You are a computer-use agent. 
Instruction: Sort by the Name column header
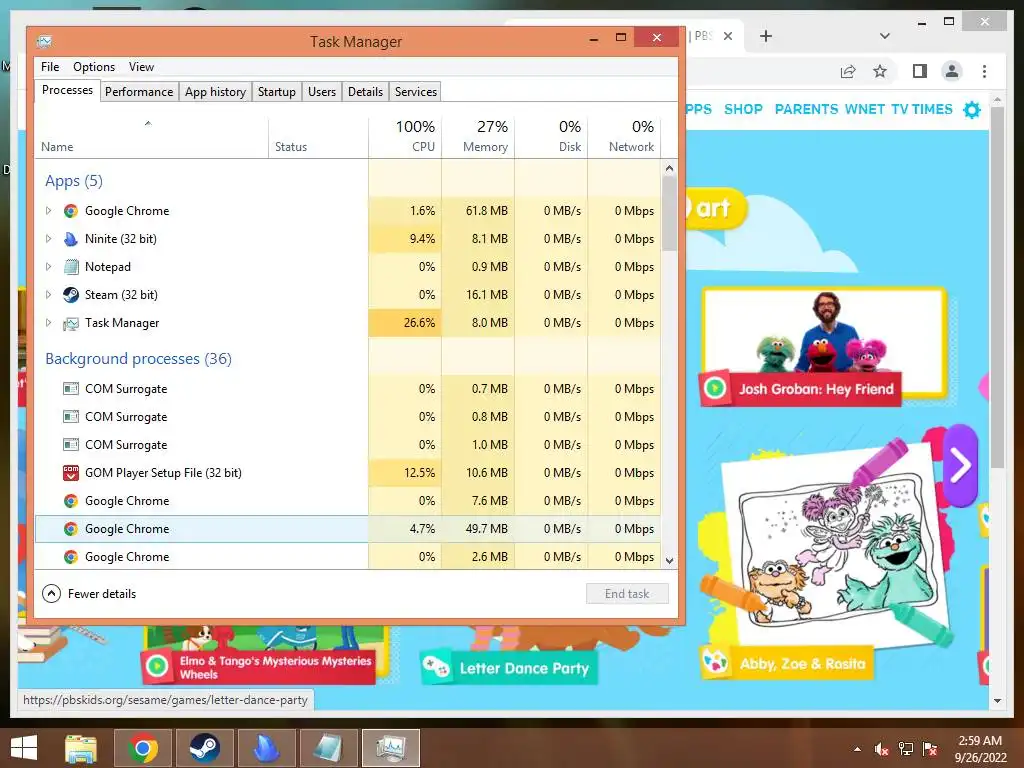[x=151, y=136]
